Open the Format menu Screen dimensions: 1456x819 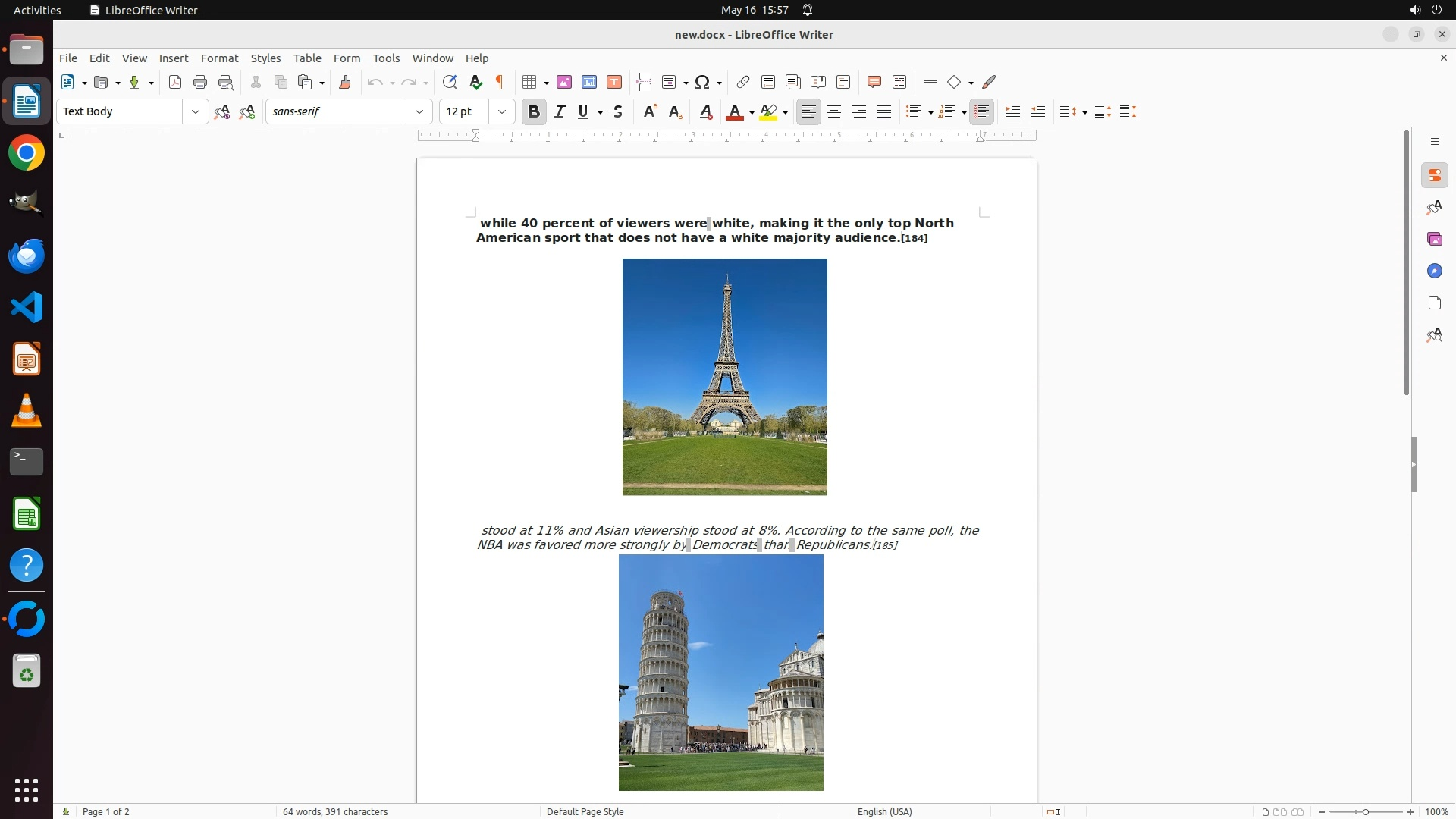point(219,58)
